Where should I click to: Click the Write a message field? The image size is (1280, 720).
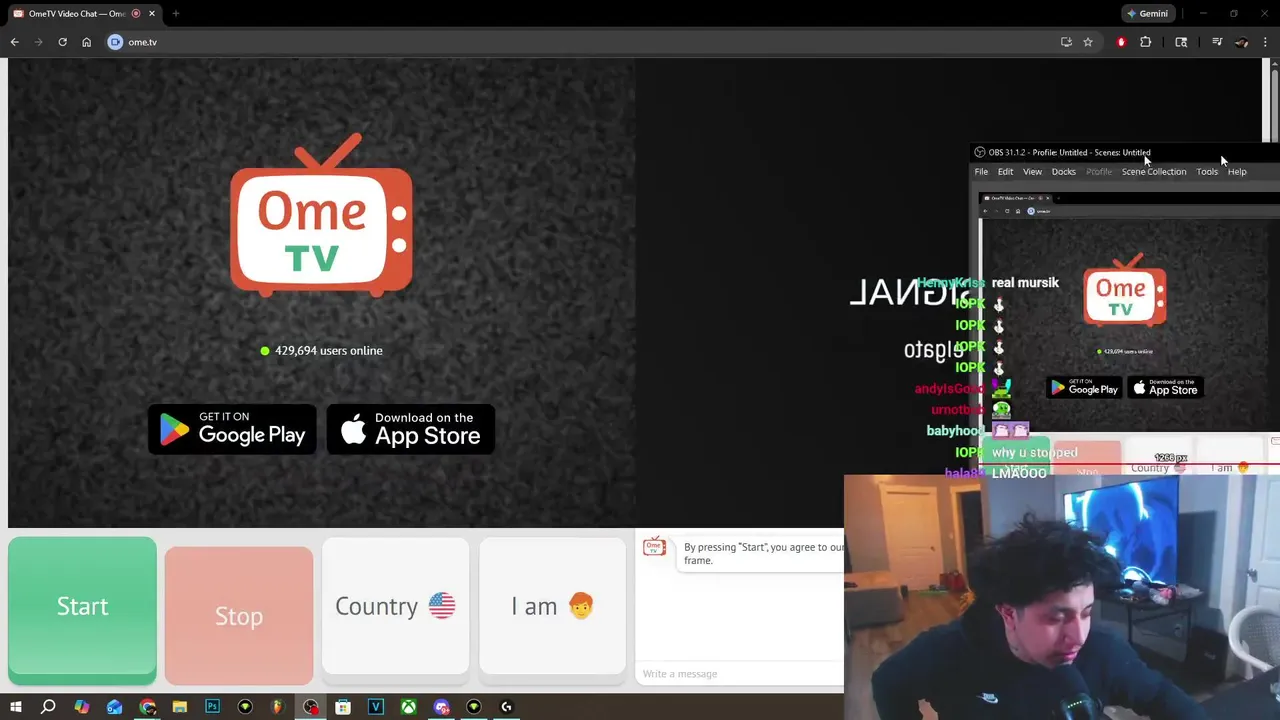click(740, 673)
